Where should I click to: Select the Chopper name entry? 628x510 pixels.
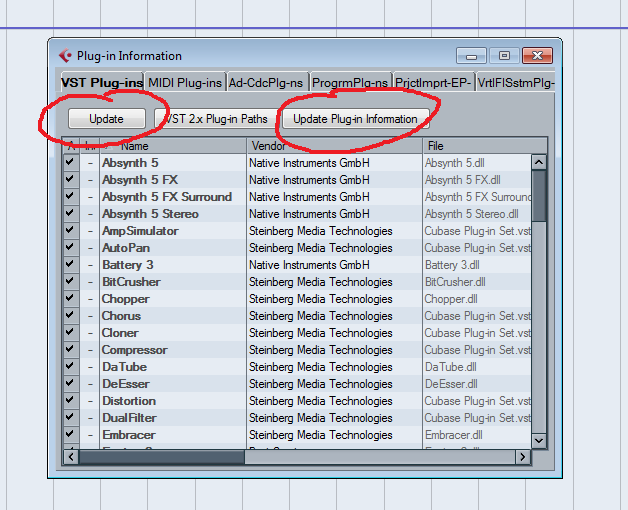(126, 299)
